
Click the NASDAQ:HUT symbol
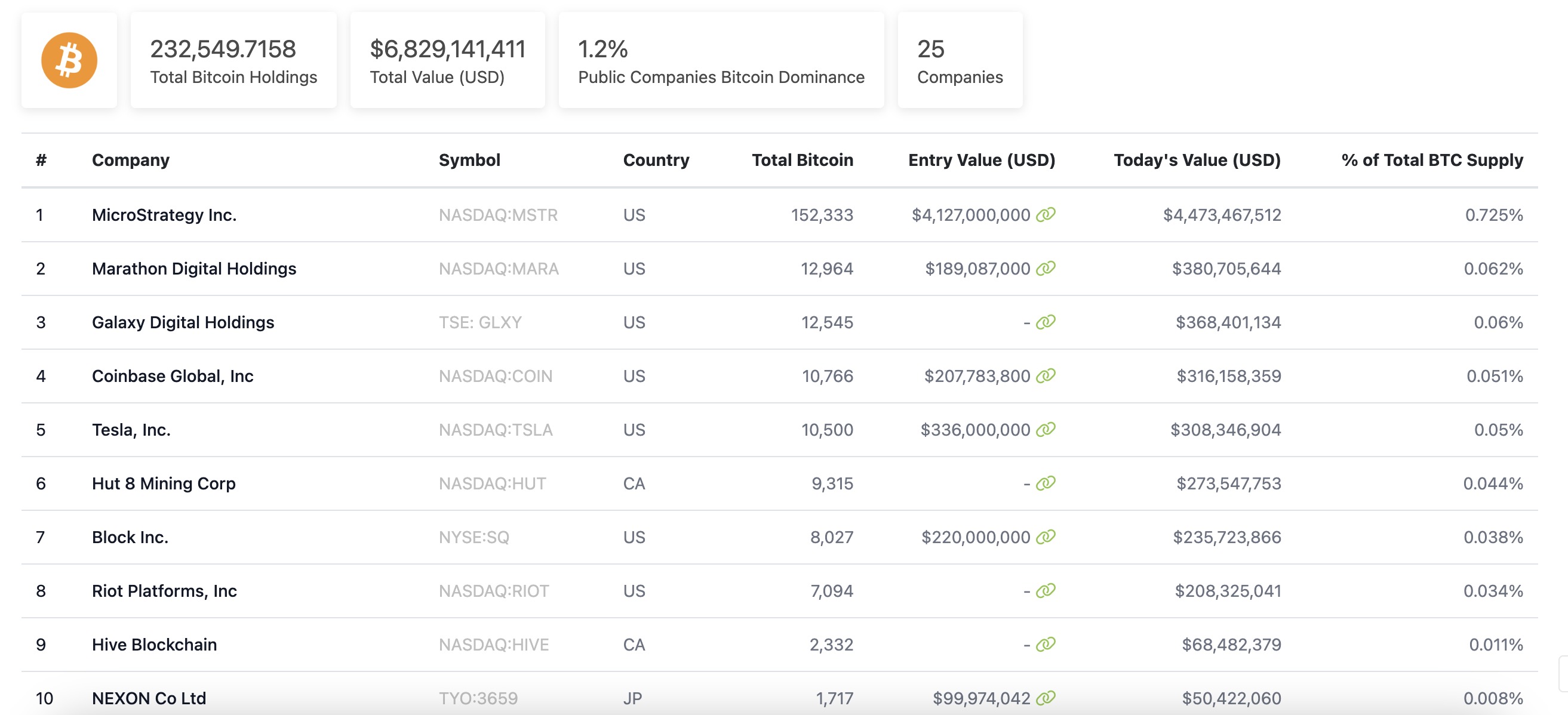click(493, 483)
